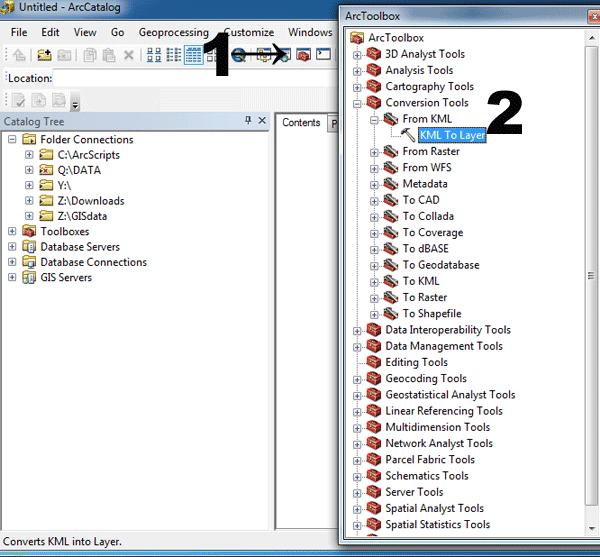Expand the From Raster toolset

pos(374,153)
